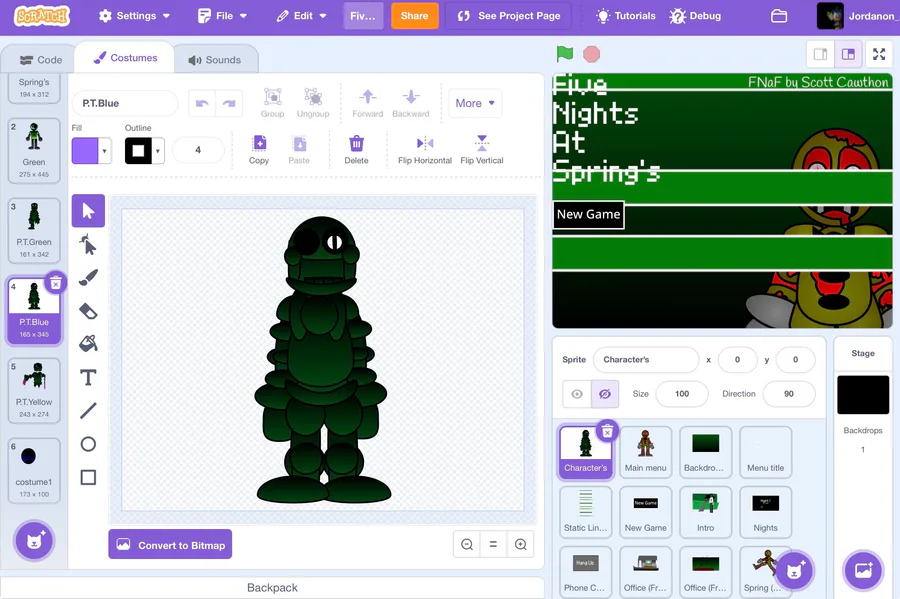Ungroup the selected shapes
Viewport: 900px width, 599px height.
point(313,103)
